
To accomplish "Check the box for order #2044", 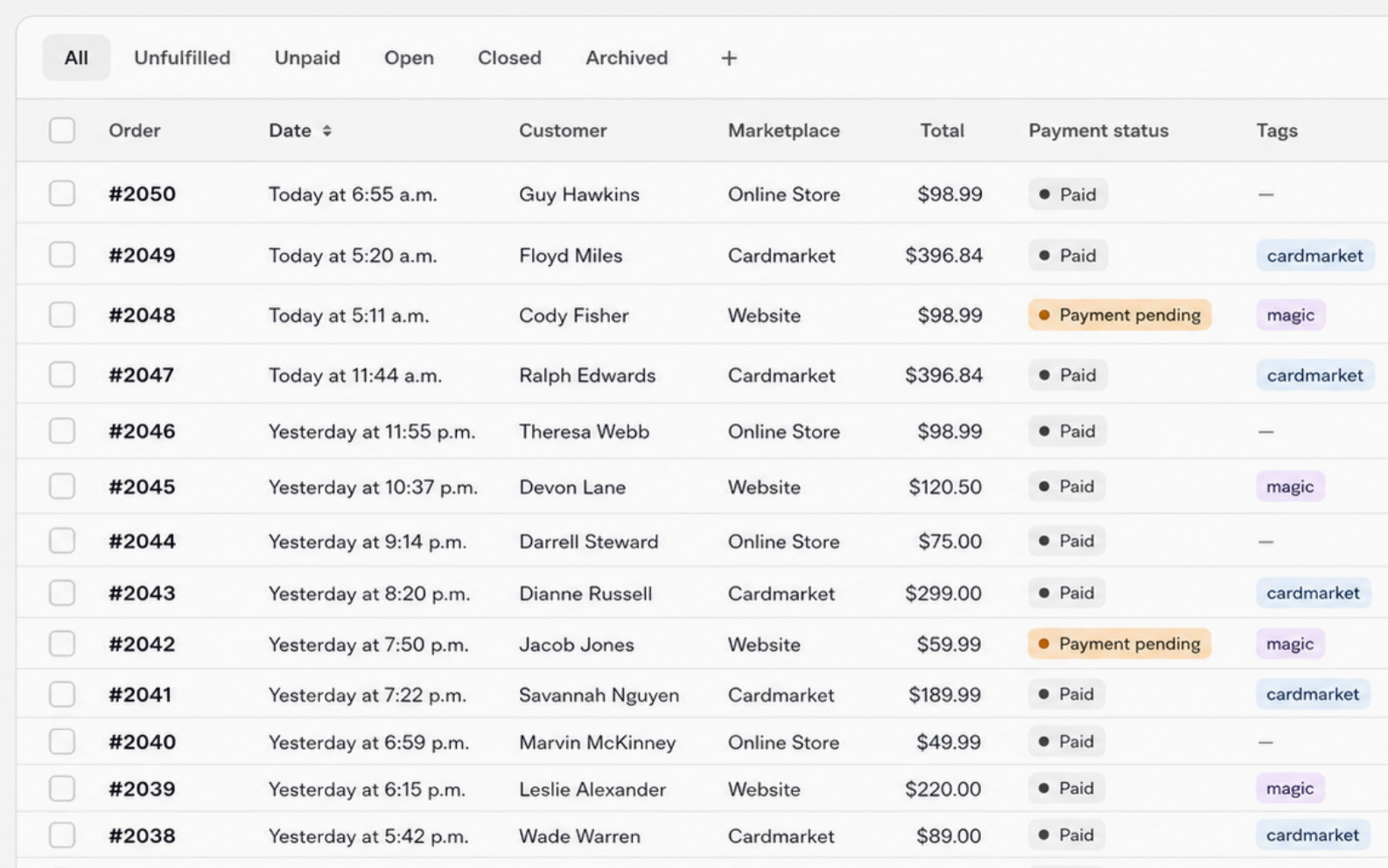I will pos(62,541).
